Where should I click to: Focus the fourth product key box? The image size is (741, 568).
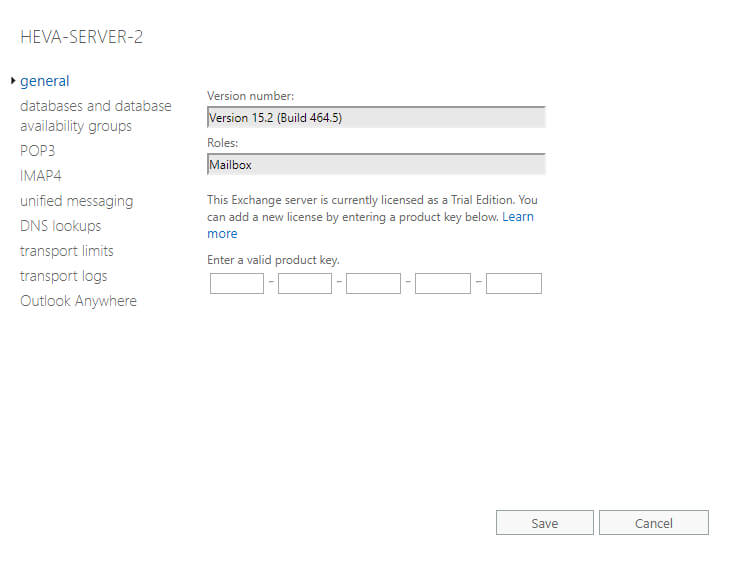pyautogui.click(x=443, y=284)
